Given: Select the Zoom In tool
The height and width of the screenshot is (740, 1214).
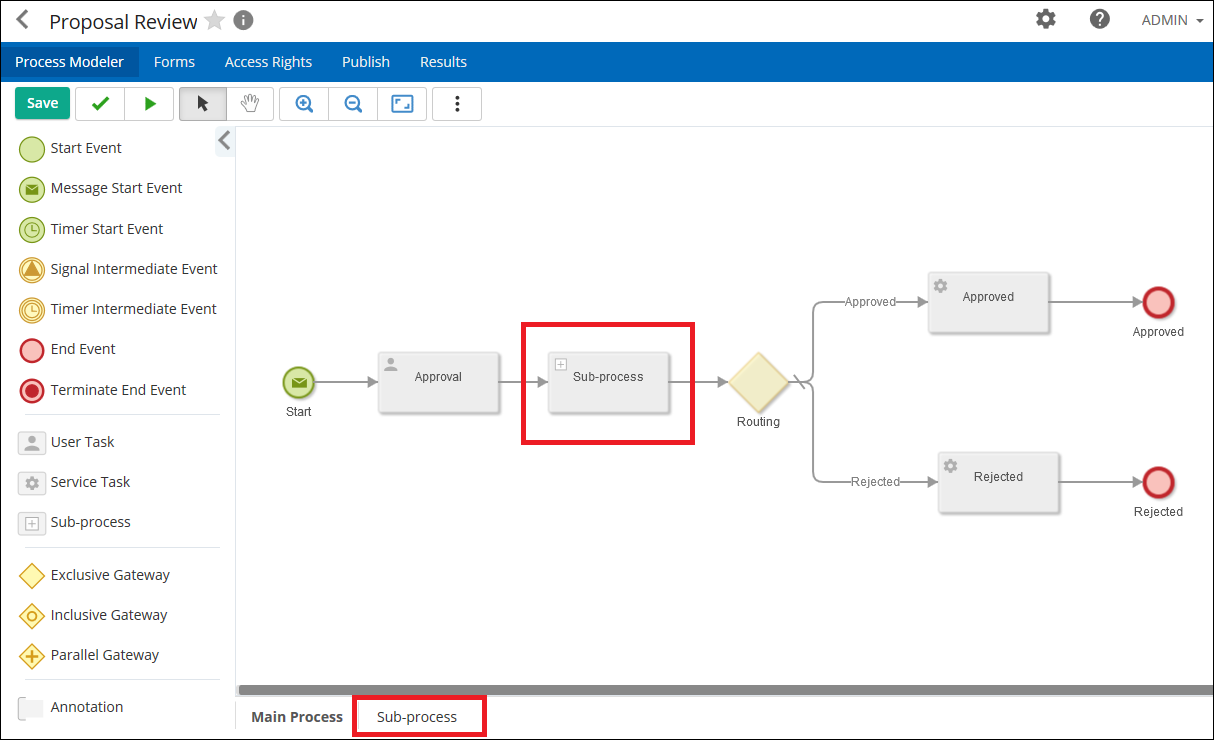Looking at the screenshot, I should (x=303, y=103).
